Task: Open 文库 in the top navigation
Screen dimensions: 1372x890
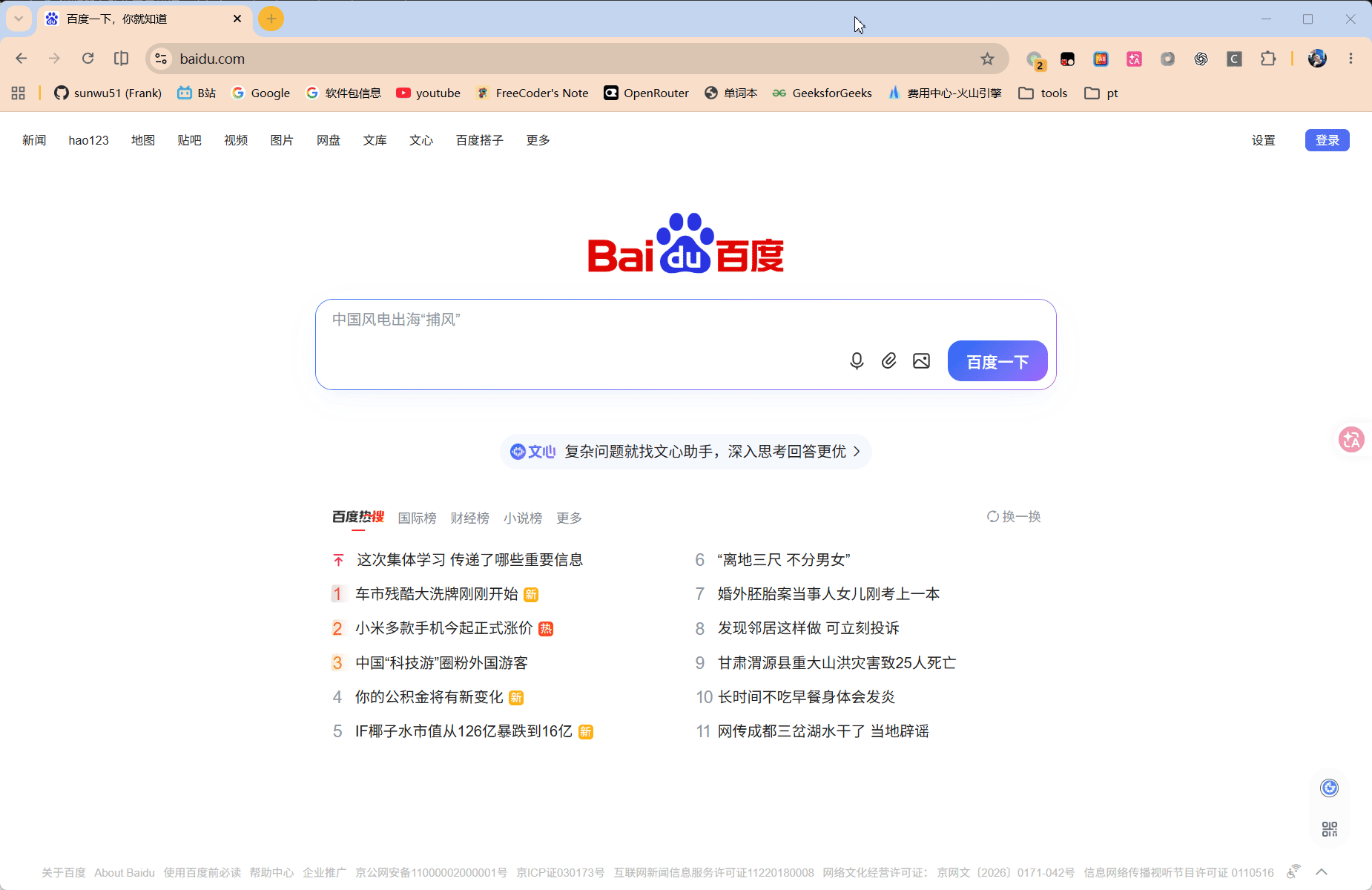Action: click(x=375, y=140)
